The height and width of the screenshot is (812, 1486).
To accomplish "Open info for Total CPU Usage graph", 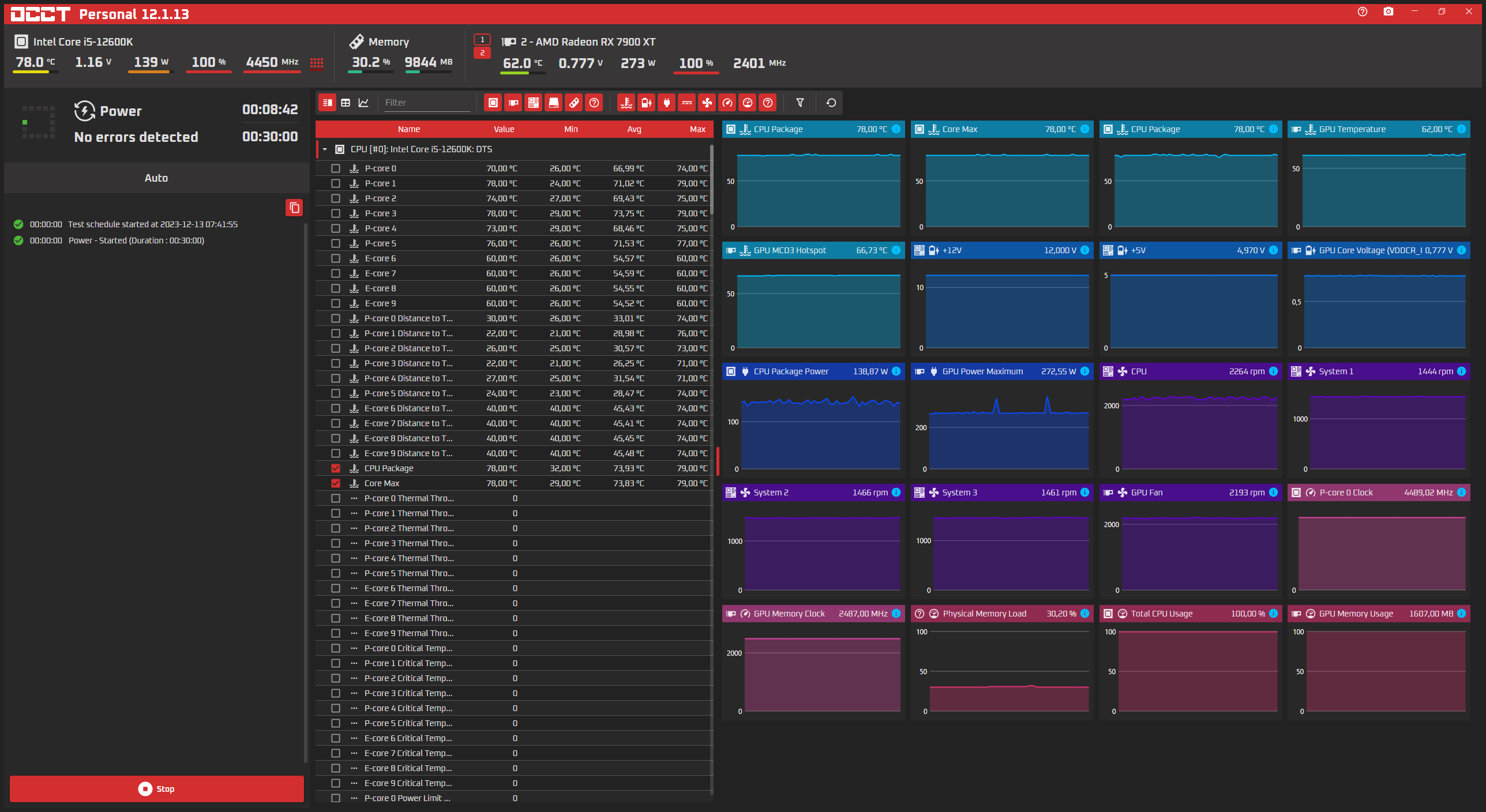I will tap(1273, 614).
